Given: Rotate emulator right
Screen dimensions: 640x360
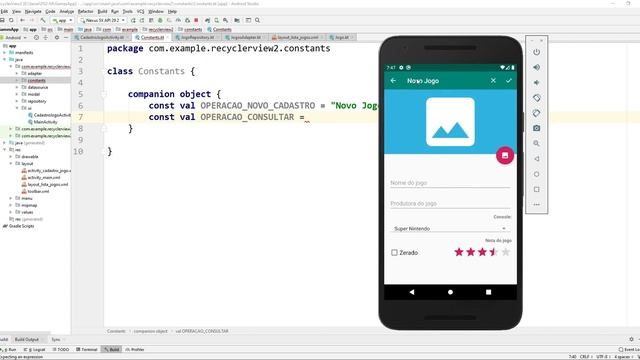Looking at the screenshot, I should click(x=536, y=113).
